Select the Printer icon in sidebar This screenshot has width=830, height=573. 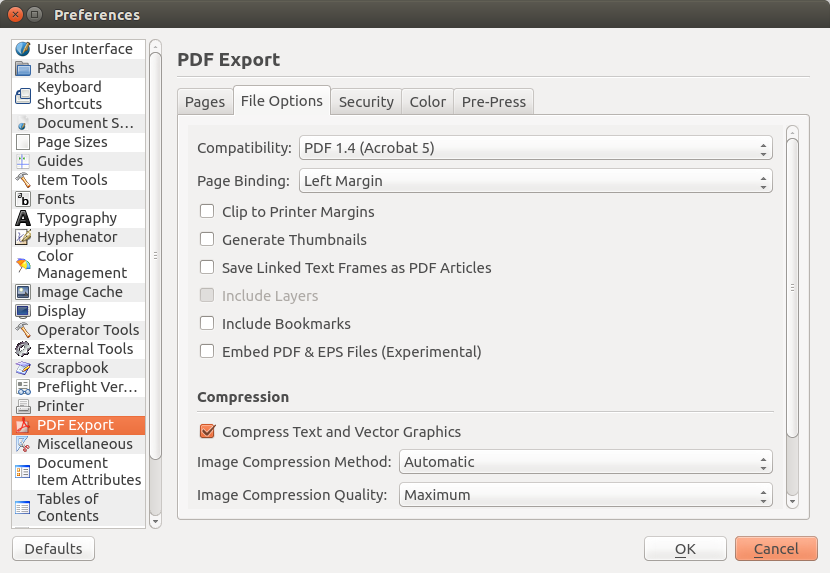click(x=23, y=406)
